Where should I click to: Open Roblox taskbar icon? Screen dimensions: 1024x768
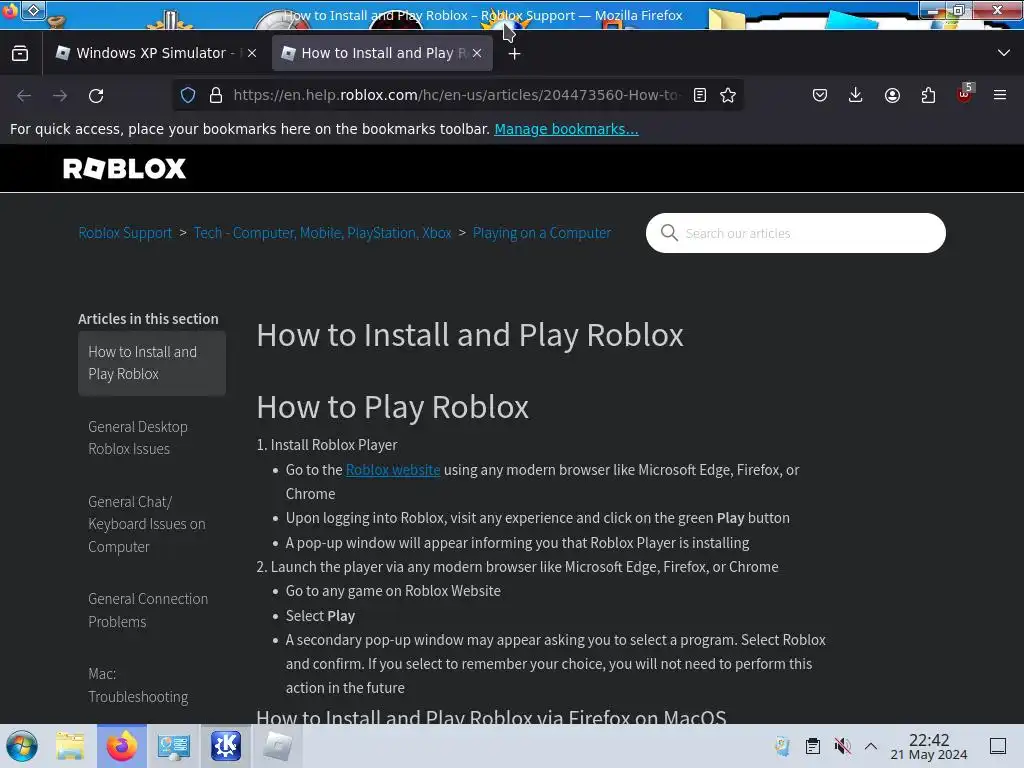[x=278, y=746]
